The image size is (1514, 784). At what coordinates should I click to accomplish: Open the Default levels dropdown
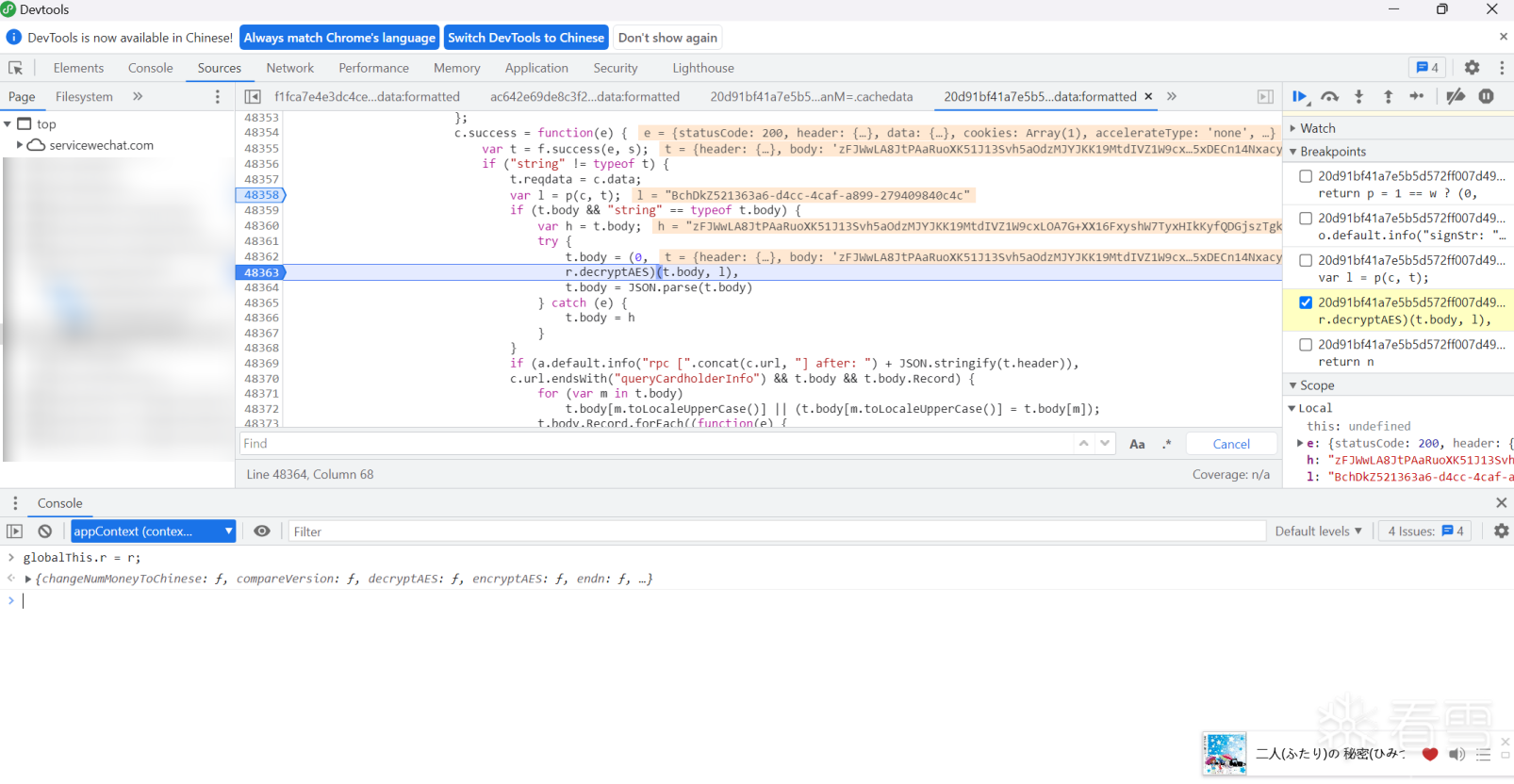pyautogui.click(x=1318, y=531)
